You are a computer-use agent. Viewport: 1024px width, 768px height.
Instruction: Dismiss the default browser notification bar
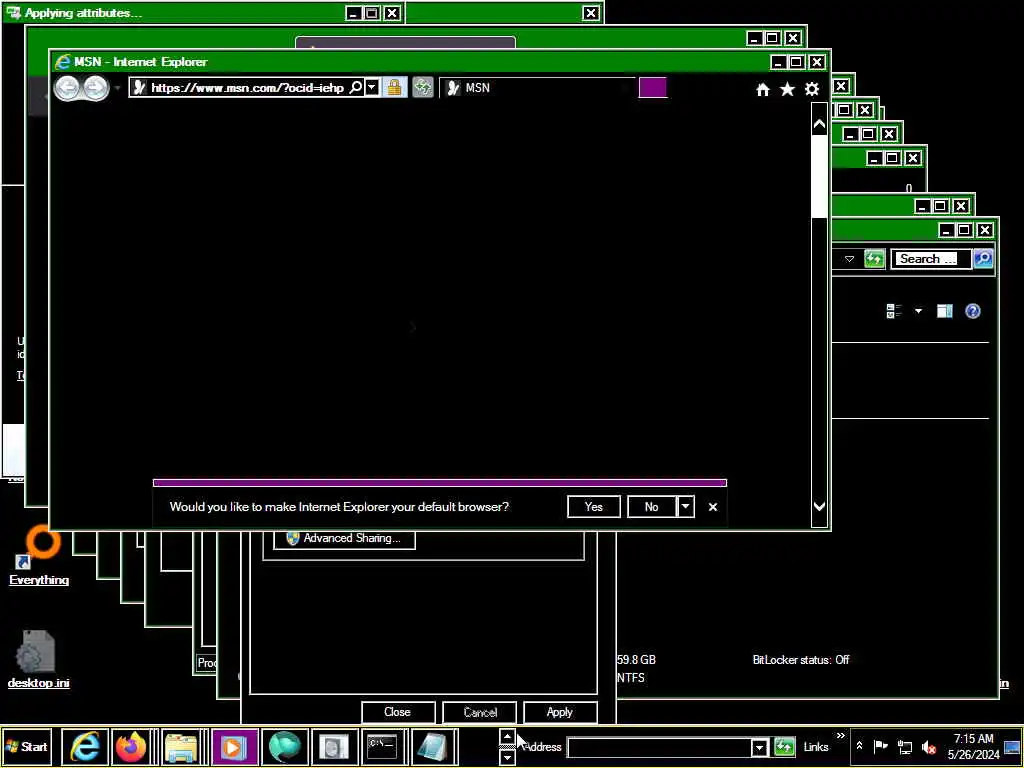click(x=712, y=507)
